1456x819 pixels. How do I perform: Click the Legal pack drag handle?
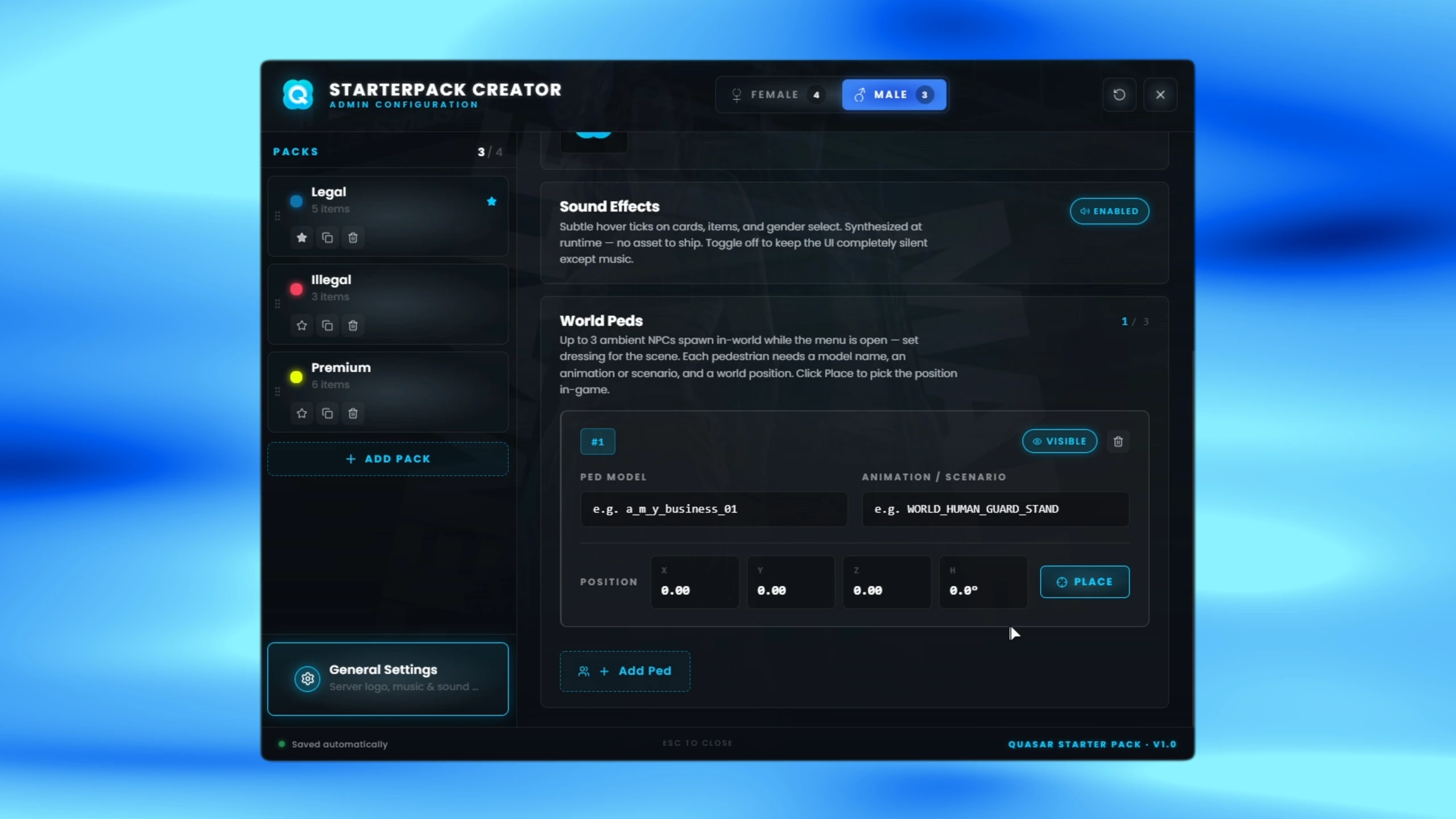point(278,216)
